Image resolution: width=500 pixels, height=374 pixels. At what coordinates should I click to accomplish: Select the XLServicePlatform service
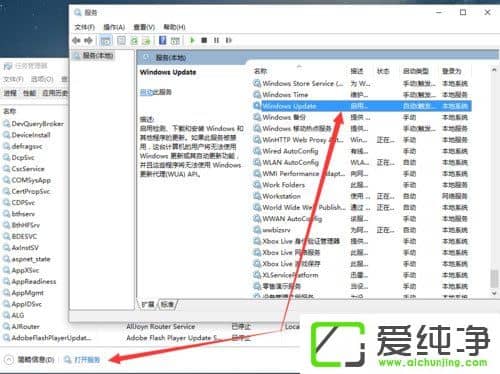[x=362, y=275]
